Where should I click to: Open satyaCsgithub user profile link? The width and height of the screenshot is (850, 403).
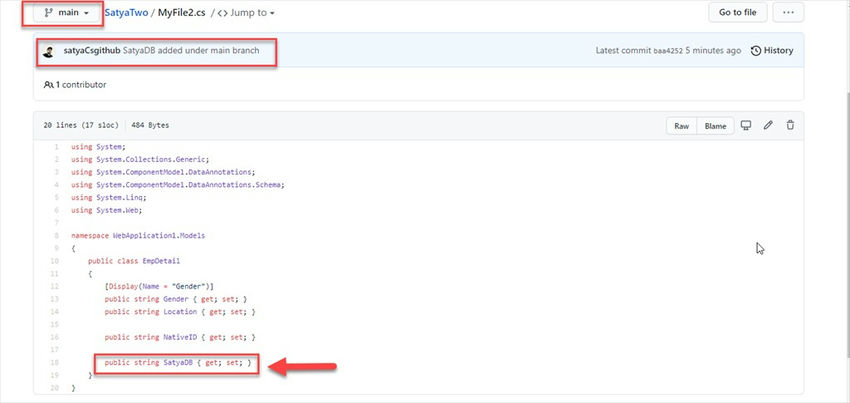coord(92,50)
